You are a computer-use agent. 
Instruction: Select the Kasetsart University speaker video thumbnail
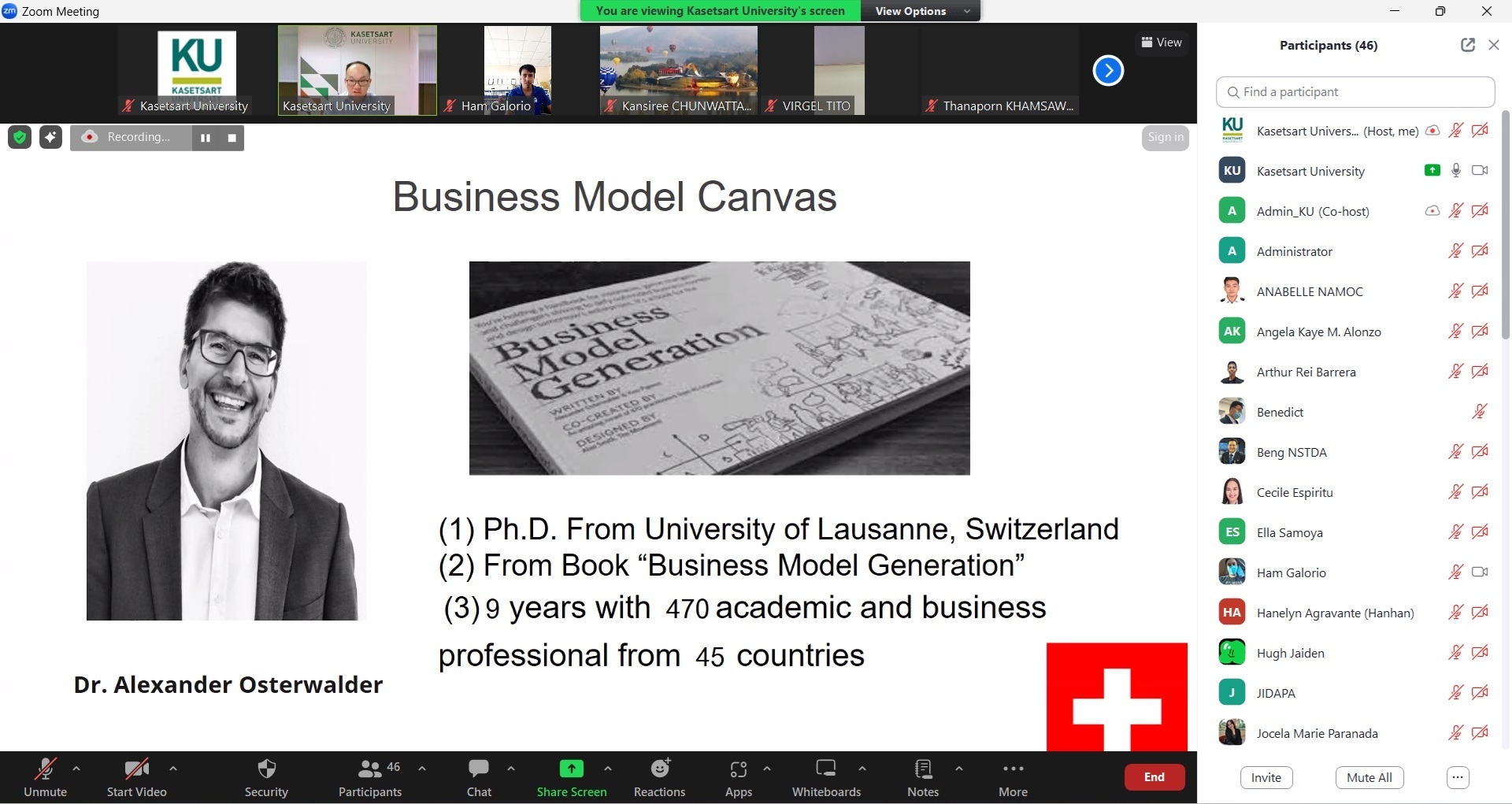357,71
